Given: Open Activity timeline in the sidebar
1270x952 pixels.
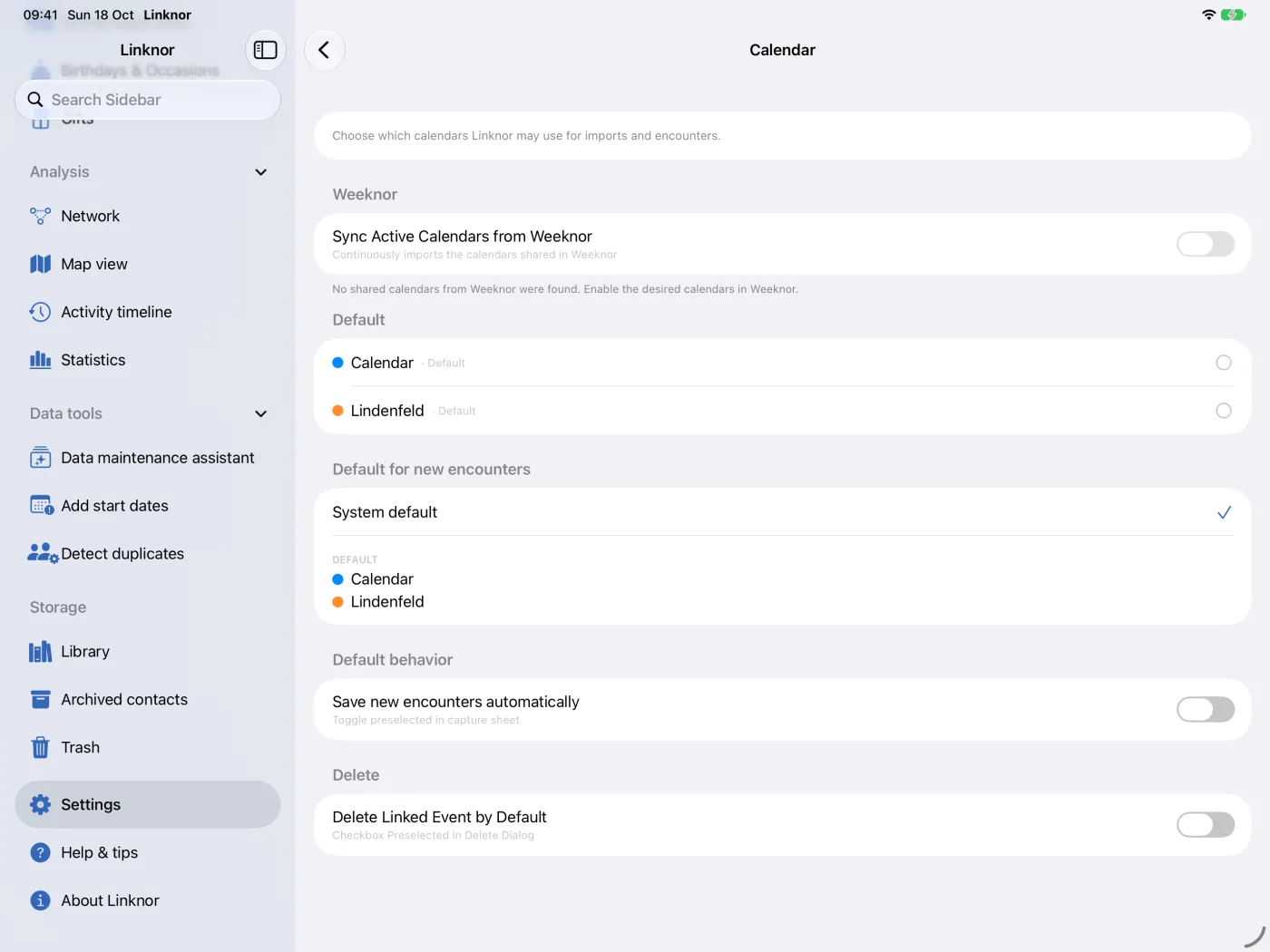Looking at the screenshot, I should tap(148, 312).
